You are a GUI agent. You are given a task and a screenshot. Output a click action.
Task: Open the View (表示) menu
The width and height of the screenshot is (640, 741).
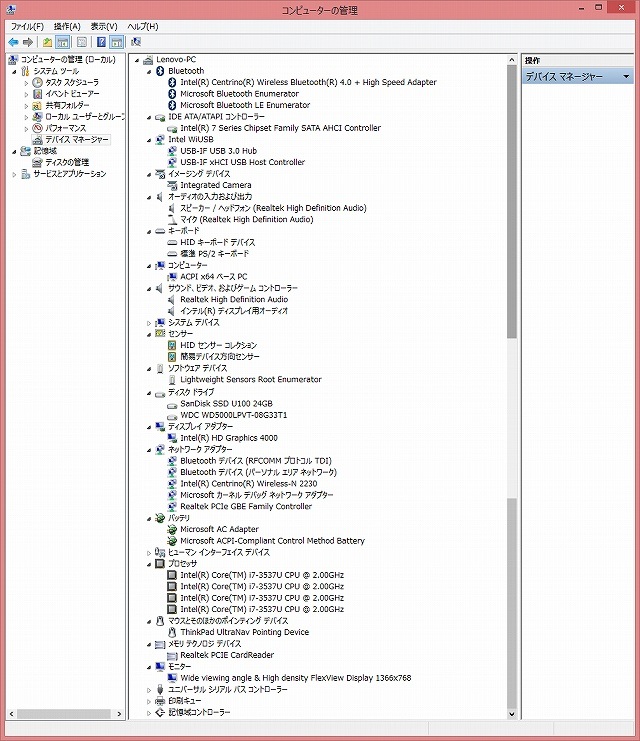pos(104,26)
